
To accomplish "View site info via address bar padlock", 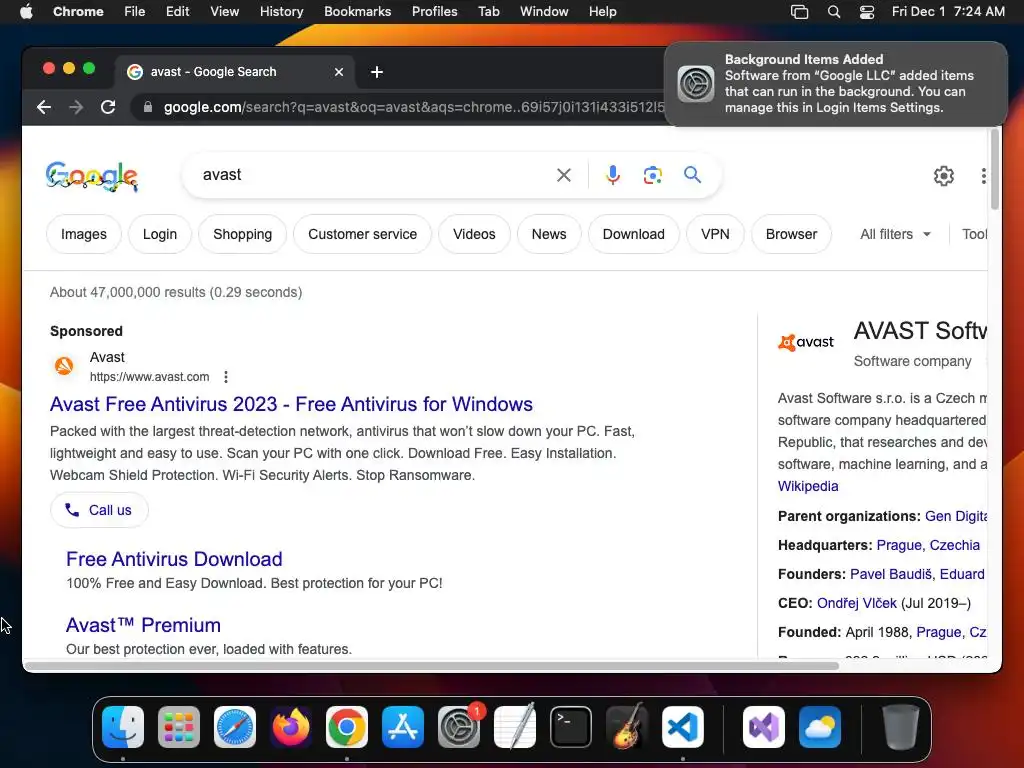I will coord(148,107).
